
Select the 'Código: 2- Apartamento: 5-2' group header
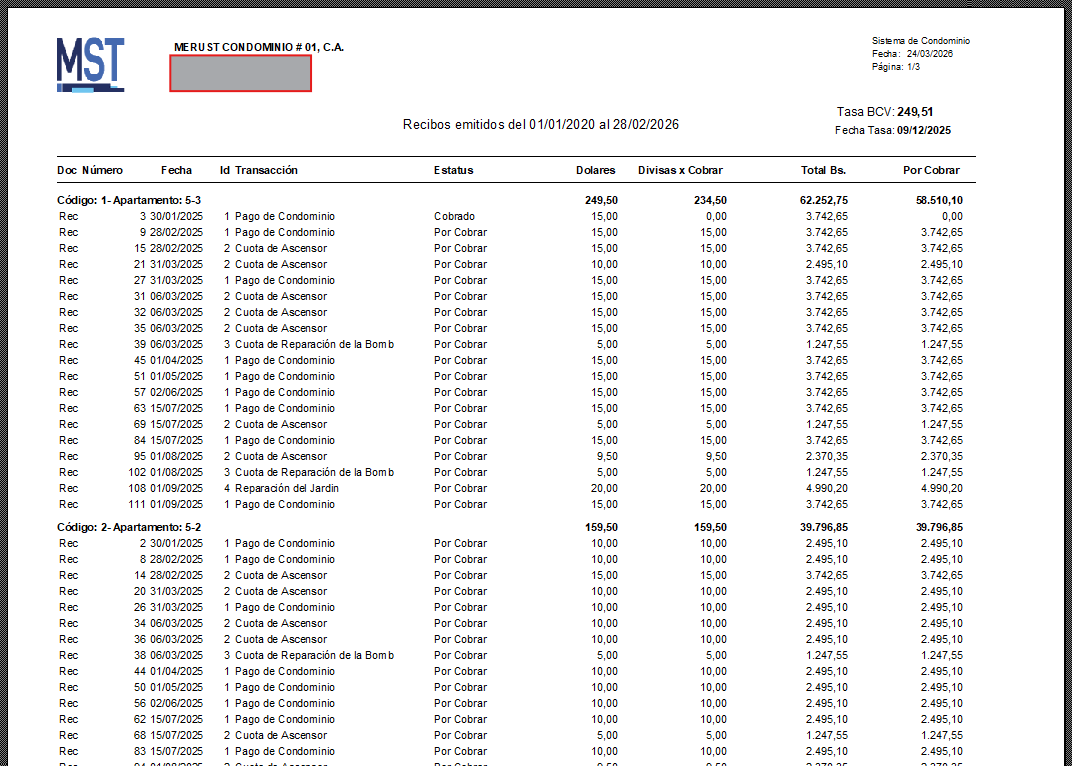(129, 527)
